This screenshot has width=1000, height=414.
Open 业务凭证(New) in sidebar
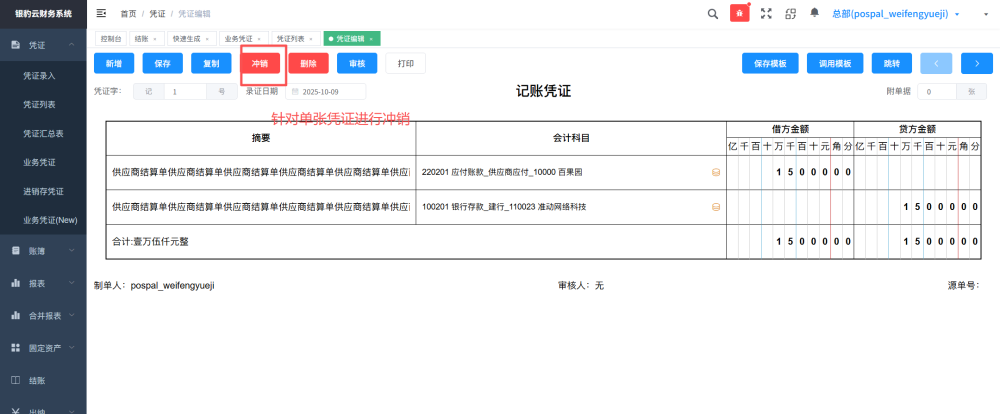click(x=43, y=220)
